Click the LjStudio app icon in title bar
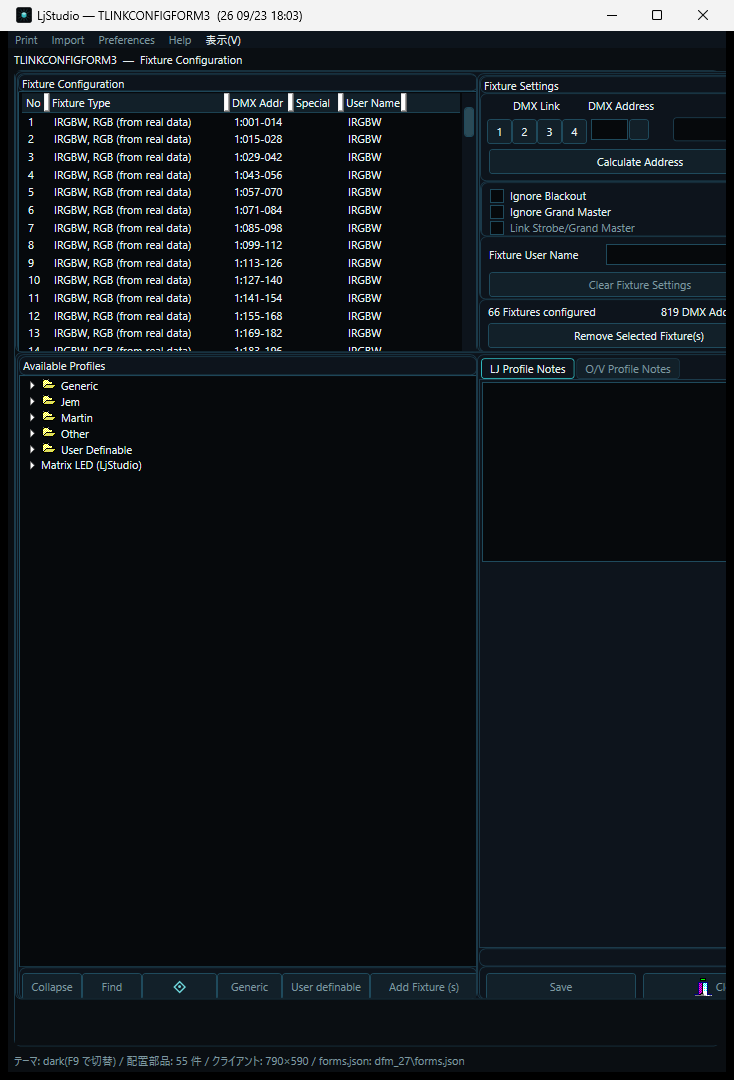Image resolution: width=734 pixels, height=1080 pixels. tap(24, 15)
